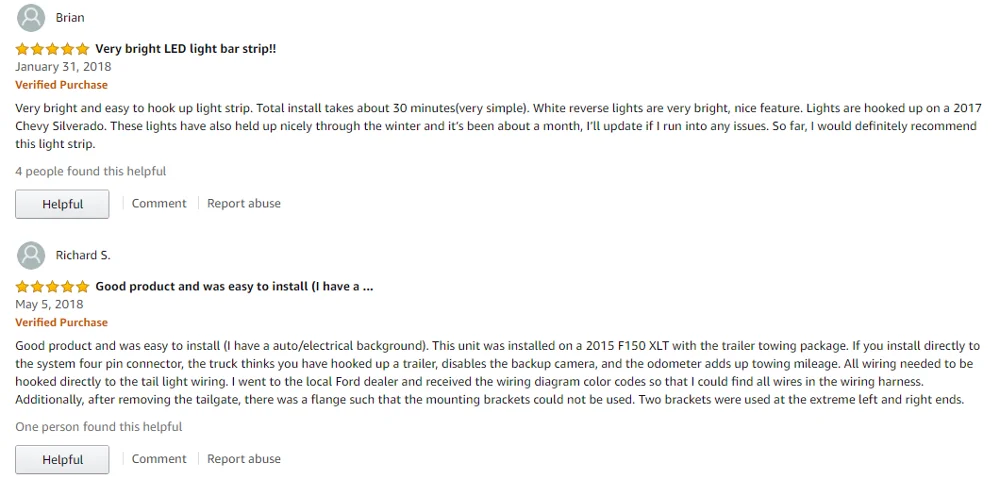Click Richard S.'s profile avatar icon
This screenshot has height=479, width=1000.
point(32,255)
